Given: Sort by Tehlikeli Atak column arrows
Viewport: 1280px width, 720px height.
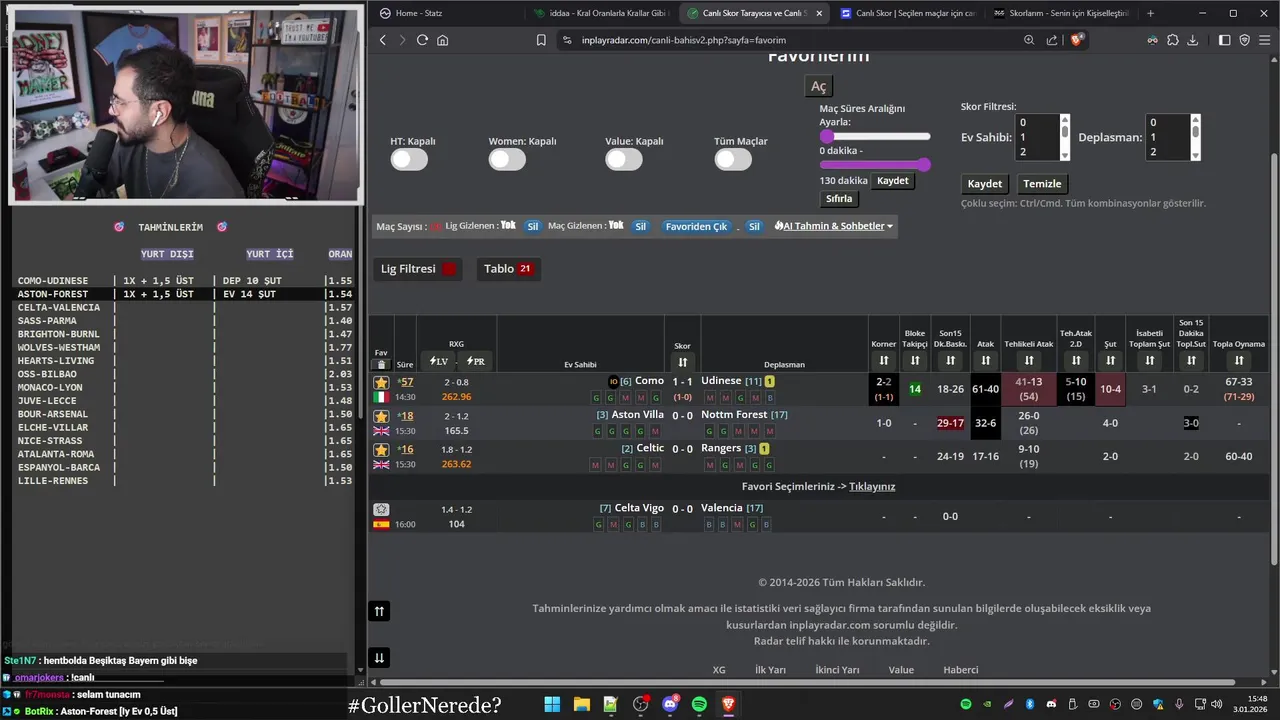Looking at the screenshot, I should 1029,361.
